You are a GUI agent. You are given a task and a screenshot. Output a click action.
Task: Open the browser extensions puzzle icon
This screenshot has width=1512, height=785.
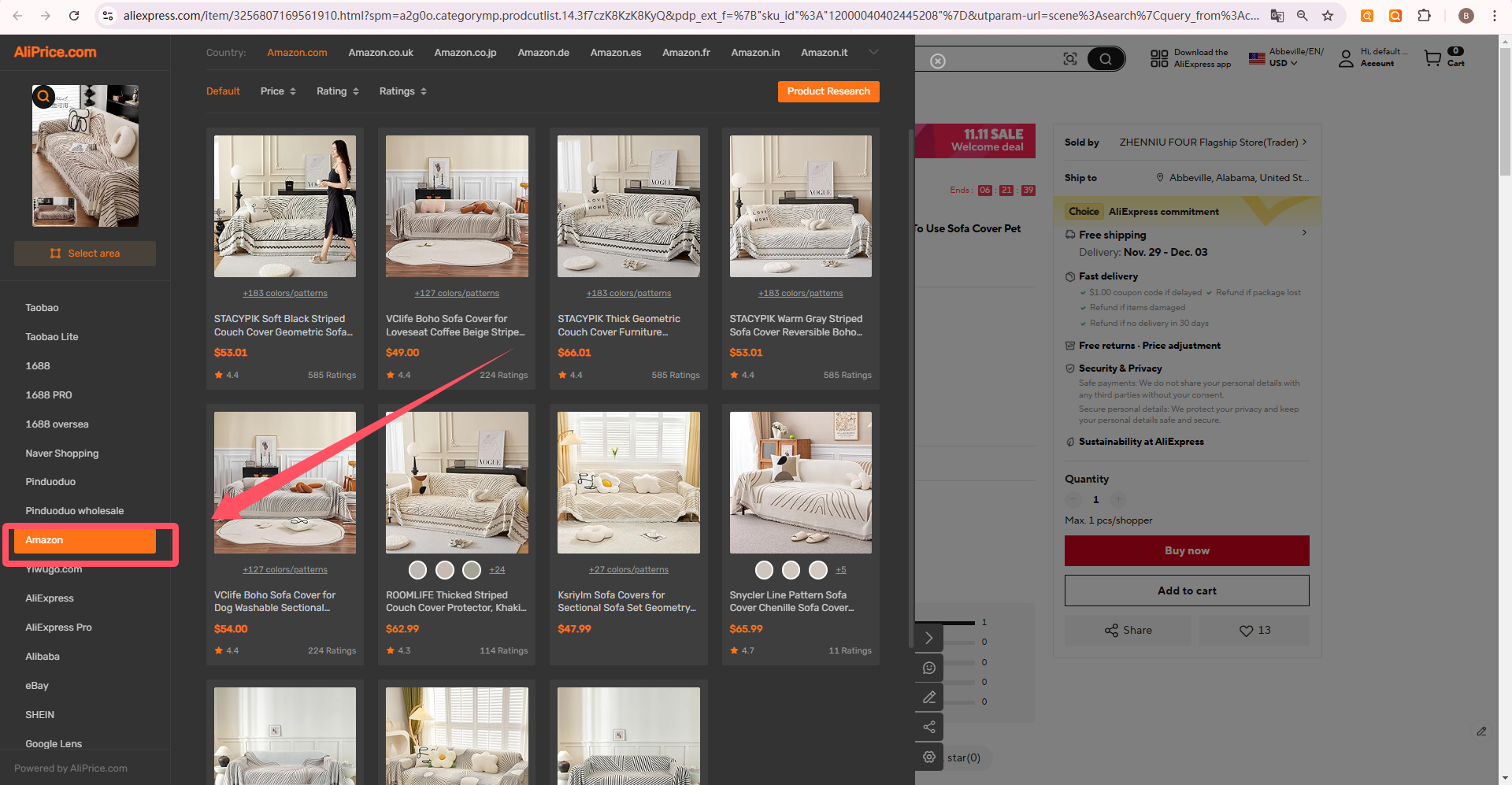1424,16
